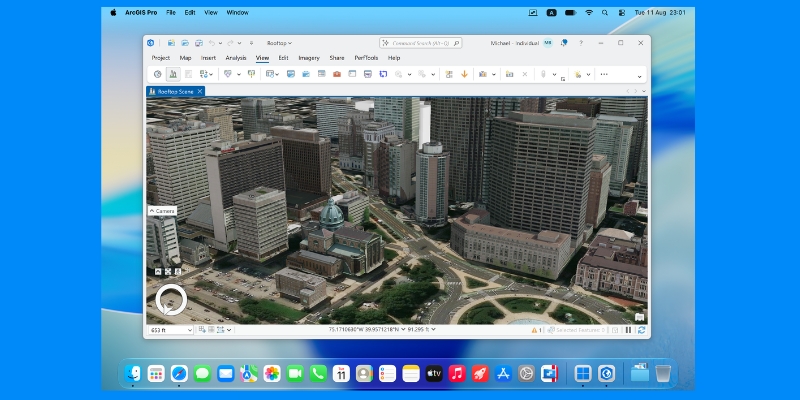This screenshot has width=800, height=400.
Task: Open Safari from the Dock
Action: (x=179, y=373)
